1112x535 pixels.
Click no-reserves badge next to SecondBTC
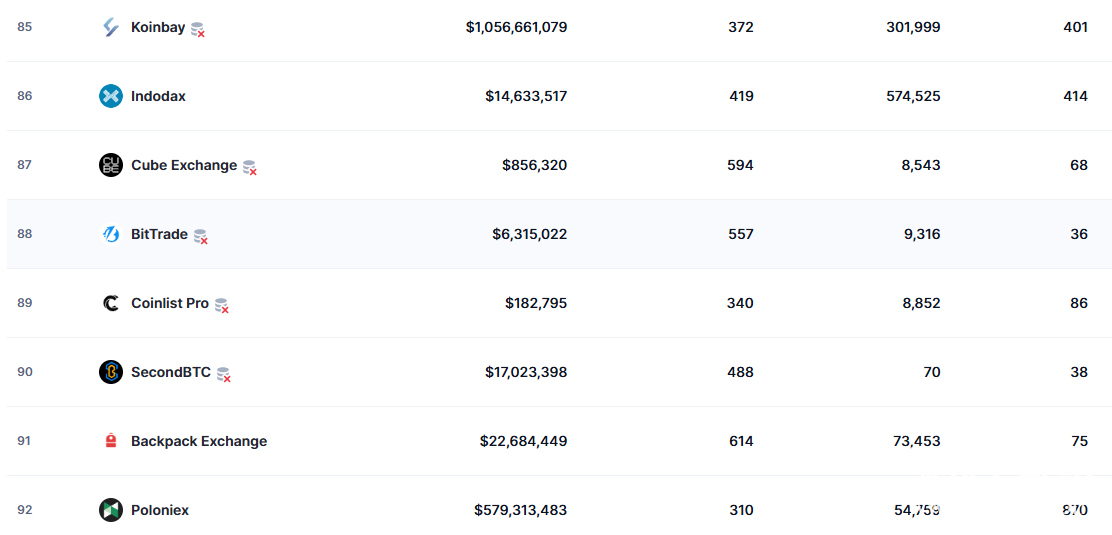(224, 375)
